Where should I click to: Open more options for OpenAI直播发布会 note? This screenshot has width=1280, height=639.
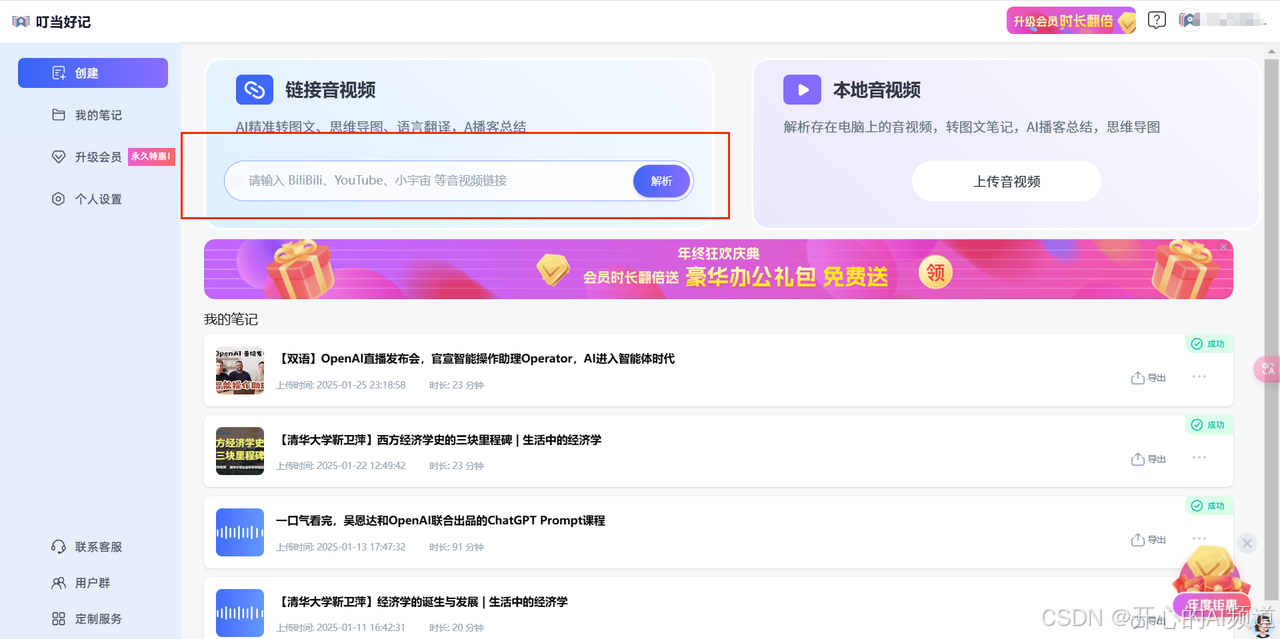click(1200, 377)
